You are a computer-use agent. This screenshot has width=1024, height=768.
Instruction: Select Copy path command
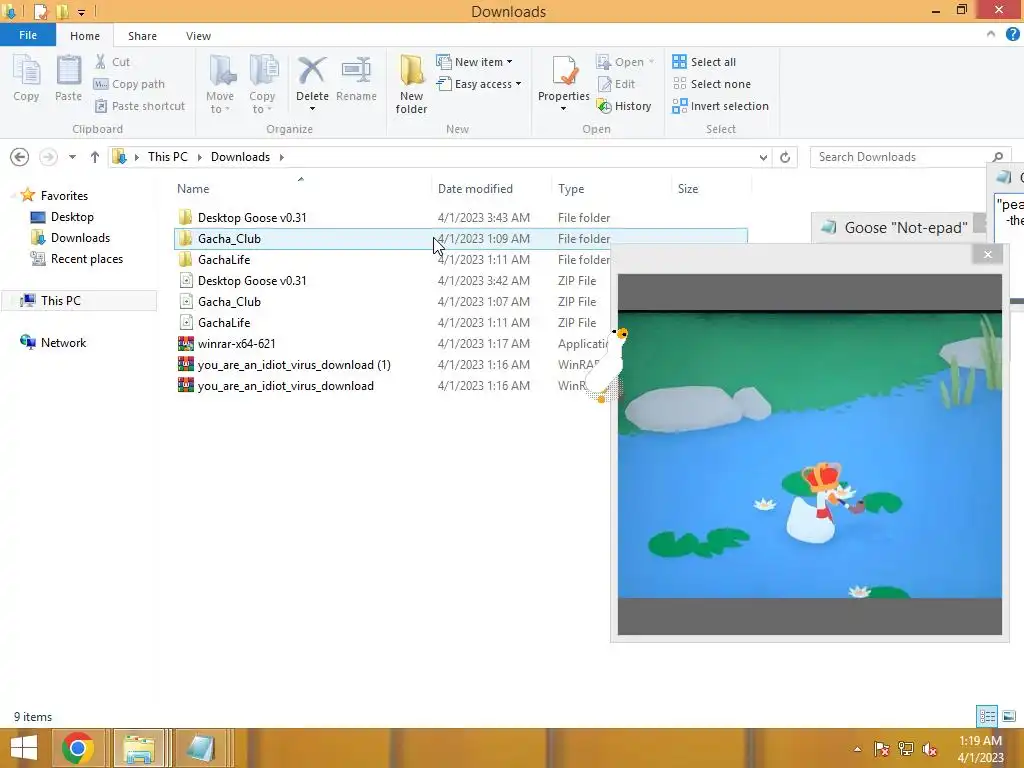pos(129,84)
